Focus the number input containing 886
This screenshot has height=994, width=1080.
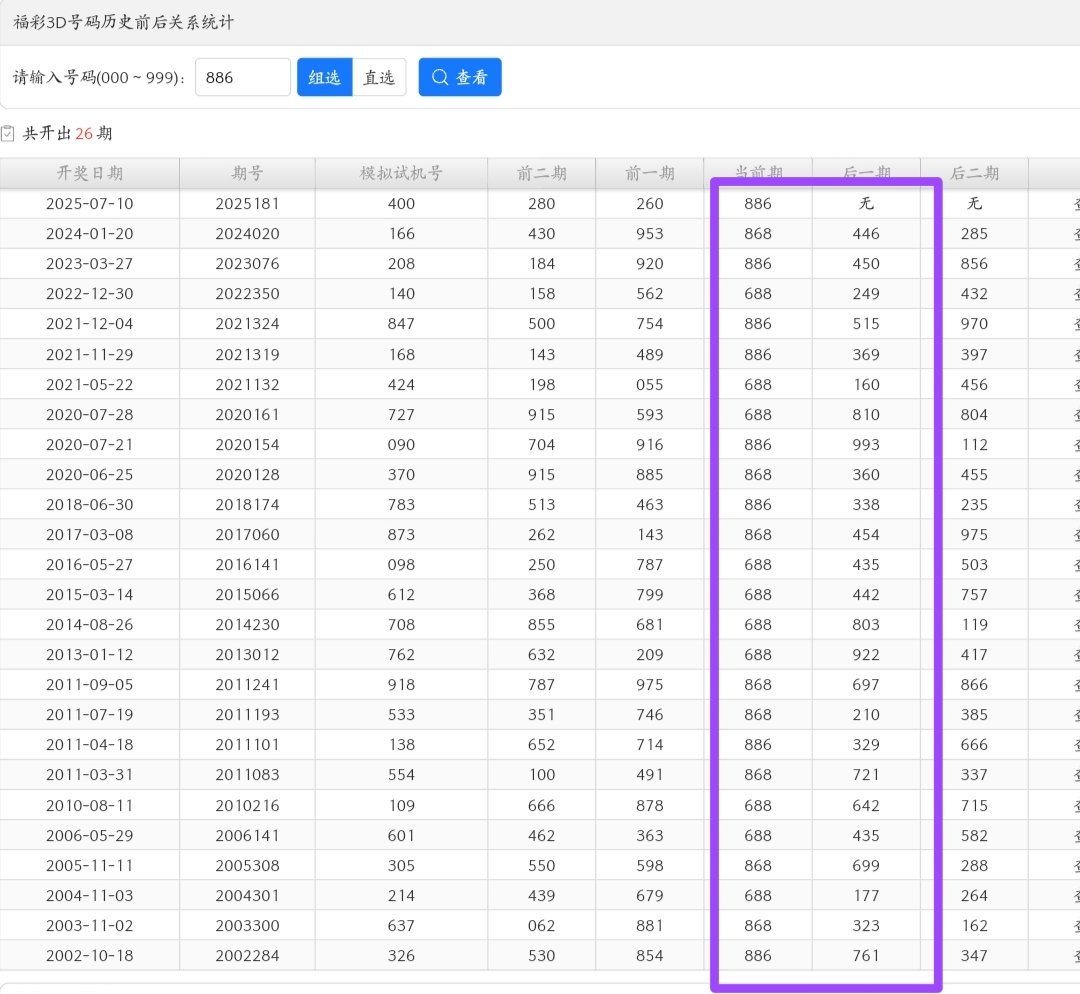(x=242, y=77)
